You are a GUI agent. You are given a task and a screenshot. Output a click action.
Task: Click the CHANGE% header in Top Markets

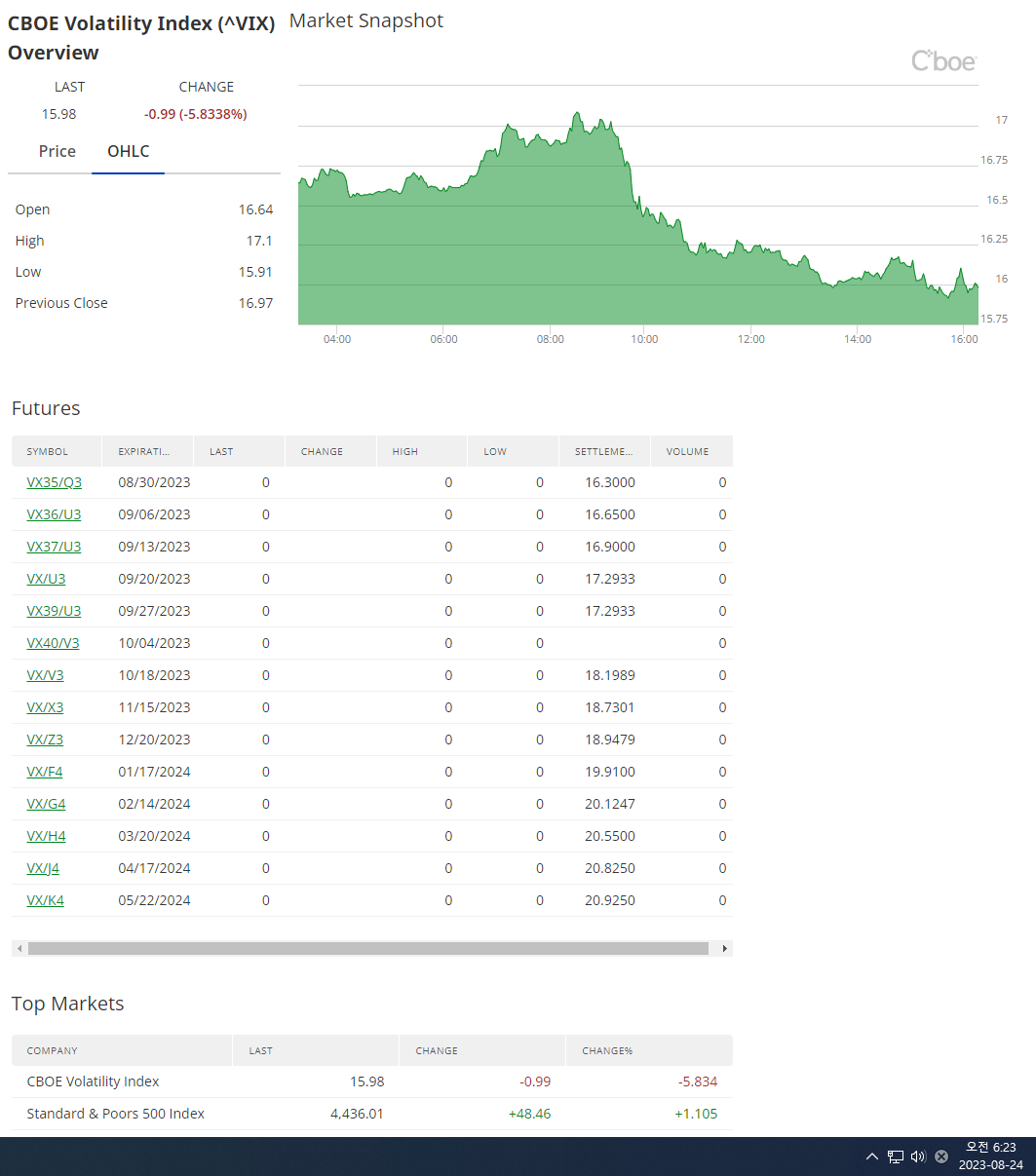tap(649, 1050)
